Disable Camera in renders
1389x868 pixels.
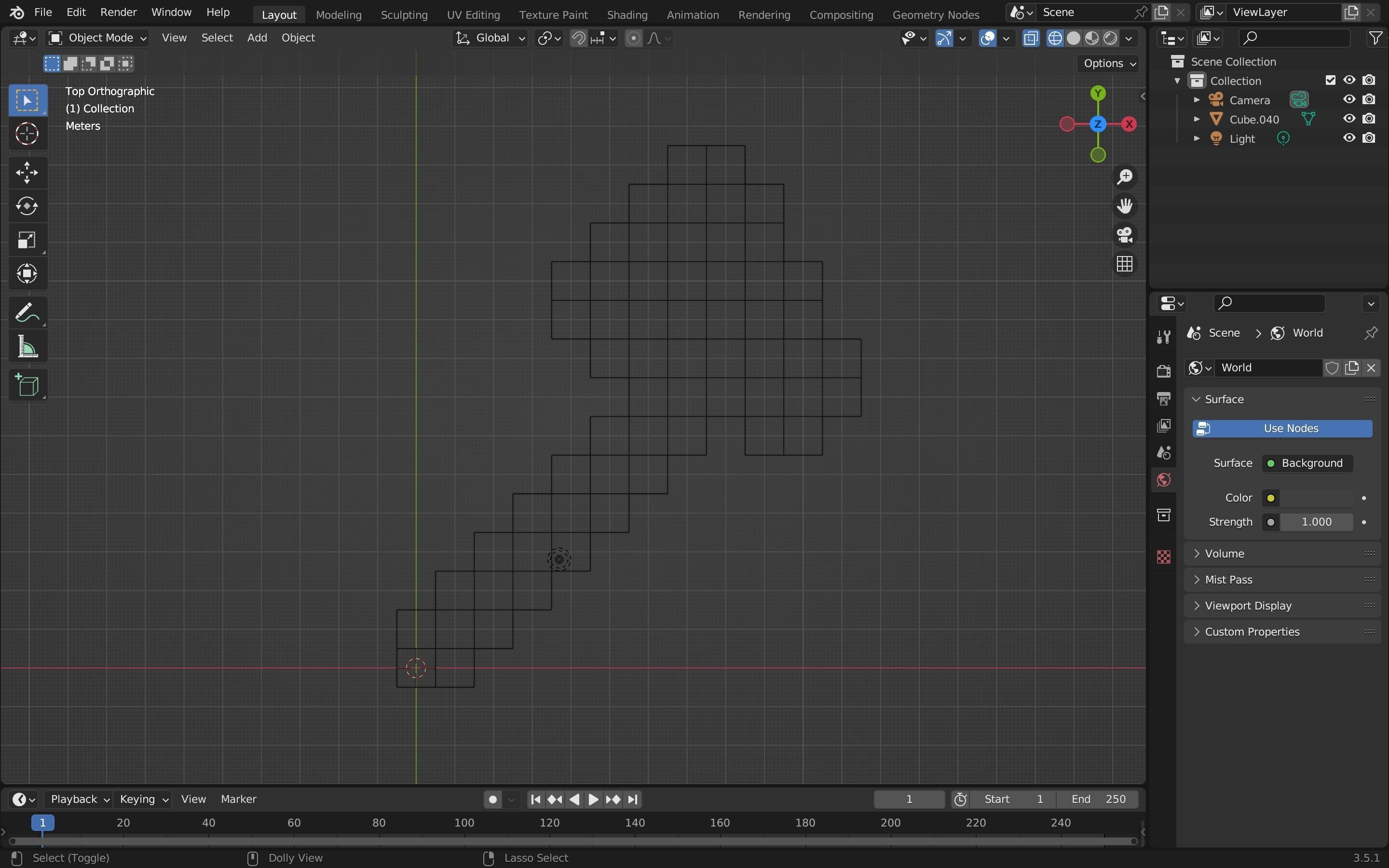pos(1368,99)
